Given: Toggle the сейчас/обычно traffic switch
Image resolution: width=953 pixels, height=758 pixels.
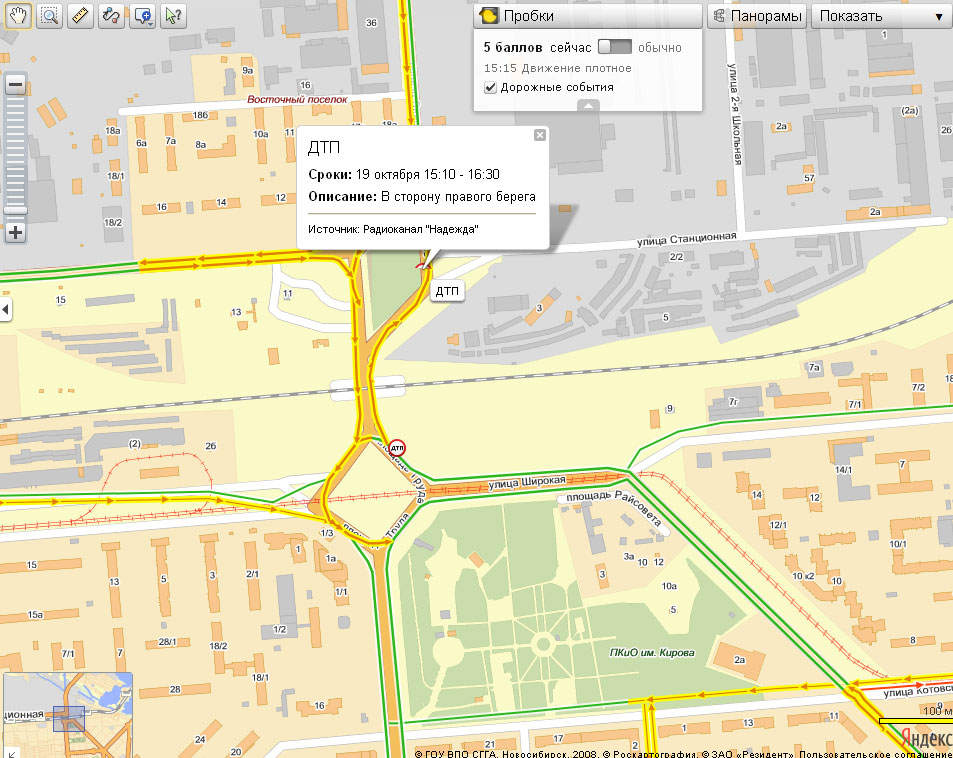Looking at the screenshot, I should 614,47.
